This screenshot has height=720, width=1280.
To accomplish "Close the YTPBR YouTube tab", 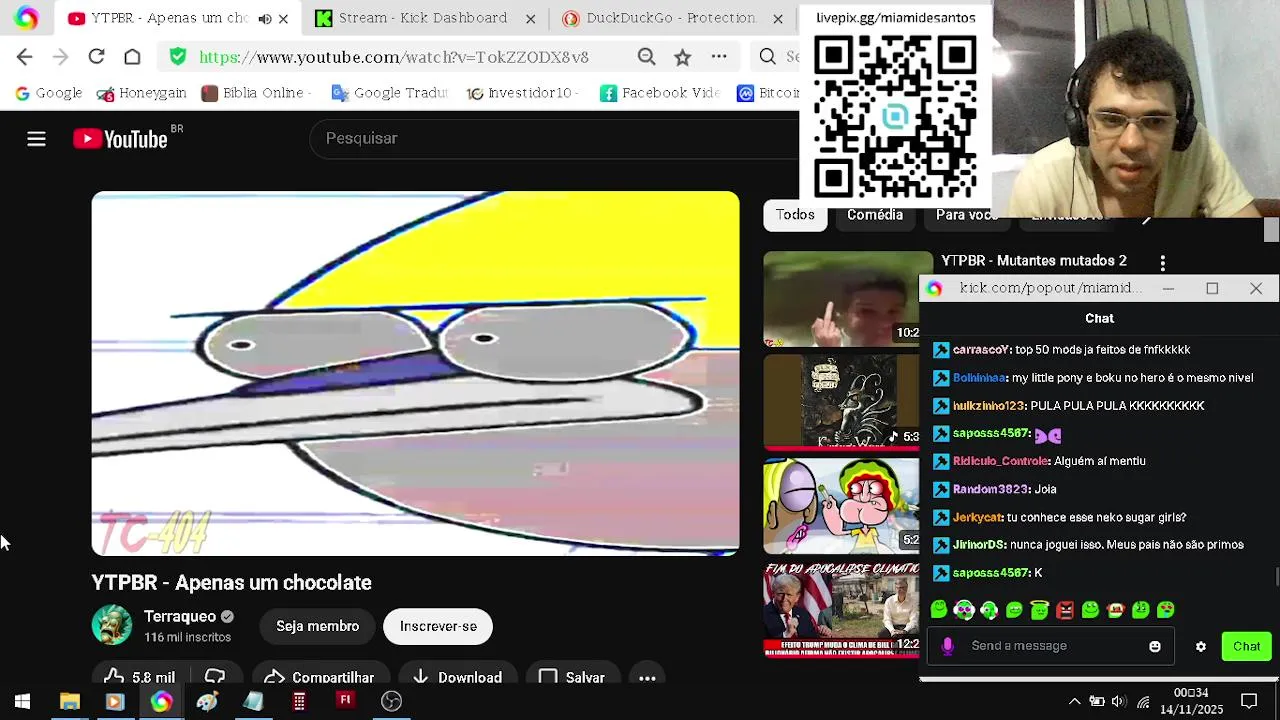I will click(283, 18).
